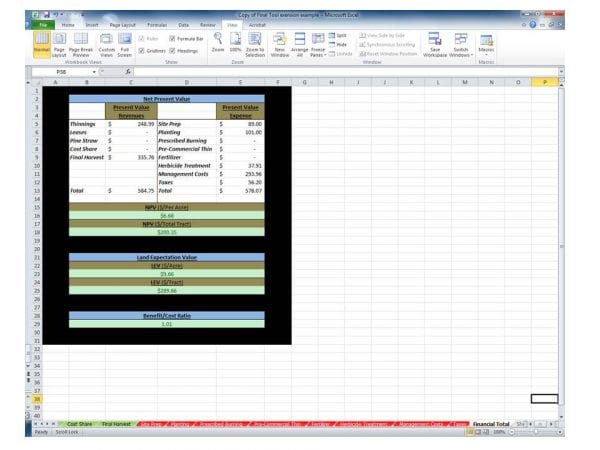Toggle the Gridlines checkbox
Viewport: 600px width, 450px height.
[x=143, y=49]
